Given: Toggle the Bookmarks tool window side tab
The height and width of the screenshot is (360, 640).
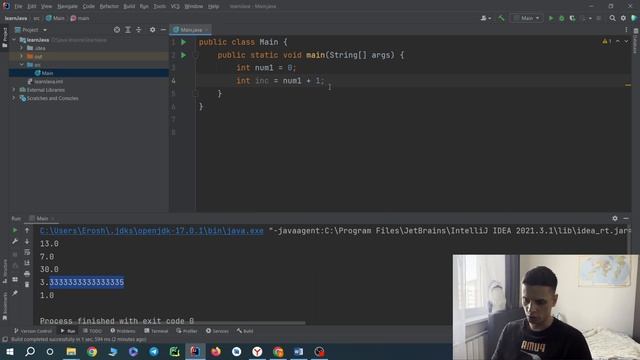Looking at the screenshot, I should click(x=4, y=307).
